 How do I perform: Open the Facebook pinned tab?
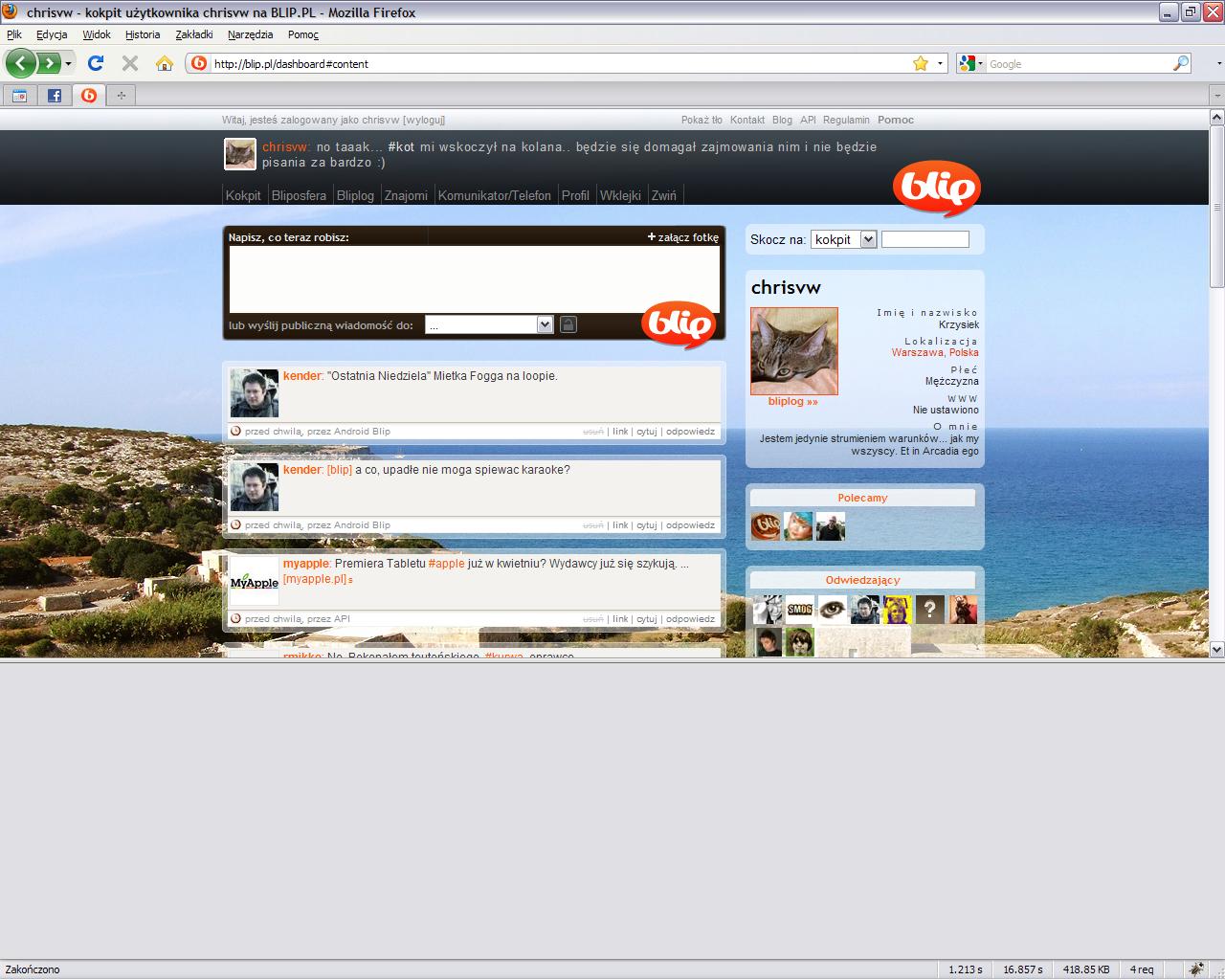point(54,95)
